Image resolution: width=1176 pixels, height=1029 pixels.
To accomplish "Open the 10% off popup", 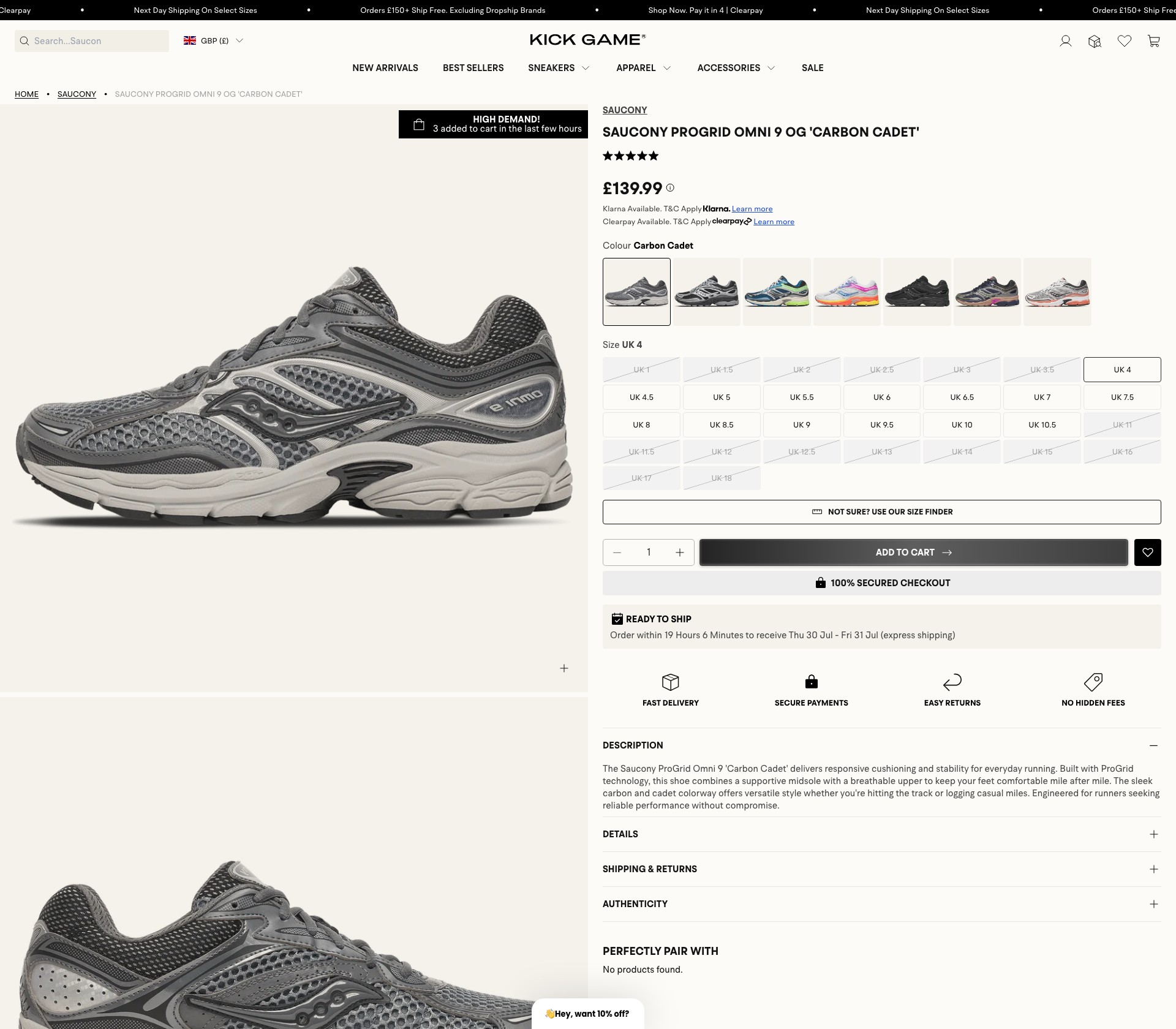I will [x=588, y=1014].
